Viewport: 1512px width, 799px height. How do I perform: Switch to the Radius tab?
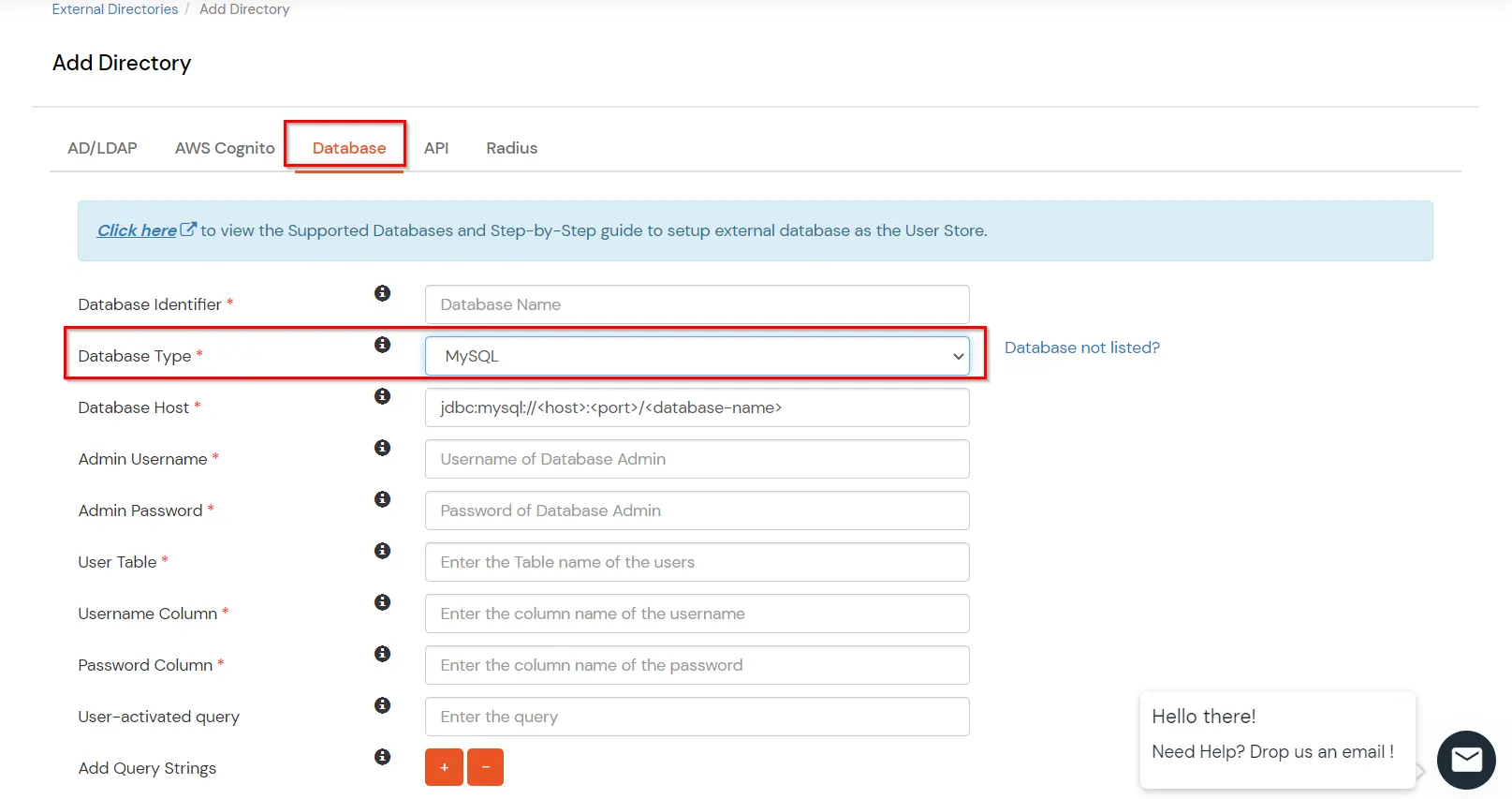512,148
